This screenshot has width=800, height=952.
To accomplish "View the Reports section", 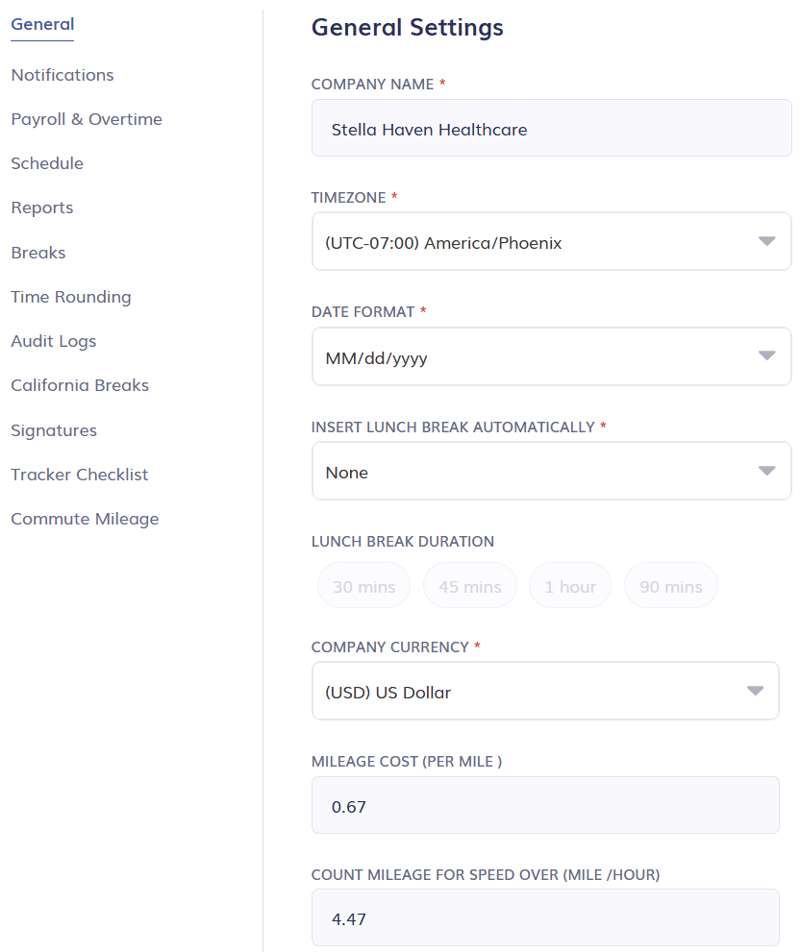I will tap(42, 208).
